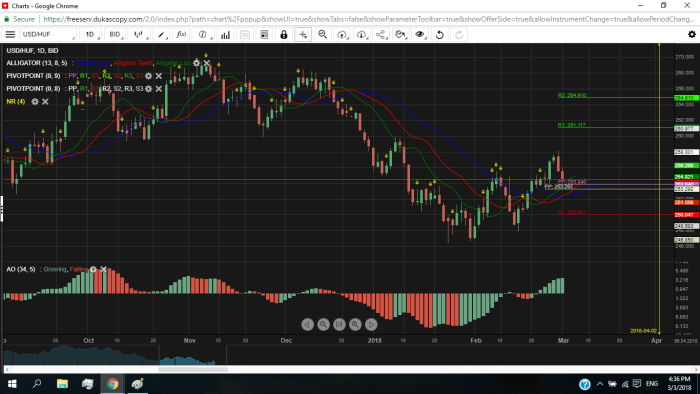Click the undo arrow icon
The height and width of the screenshot is (394, 700).
point(440,34)
